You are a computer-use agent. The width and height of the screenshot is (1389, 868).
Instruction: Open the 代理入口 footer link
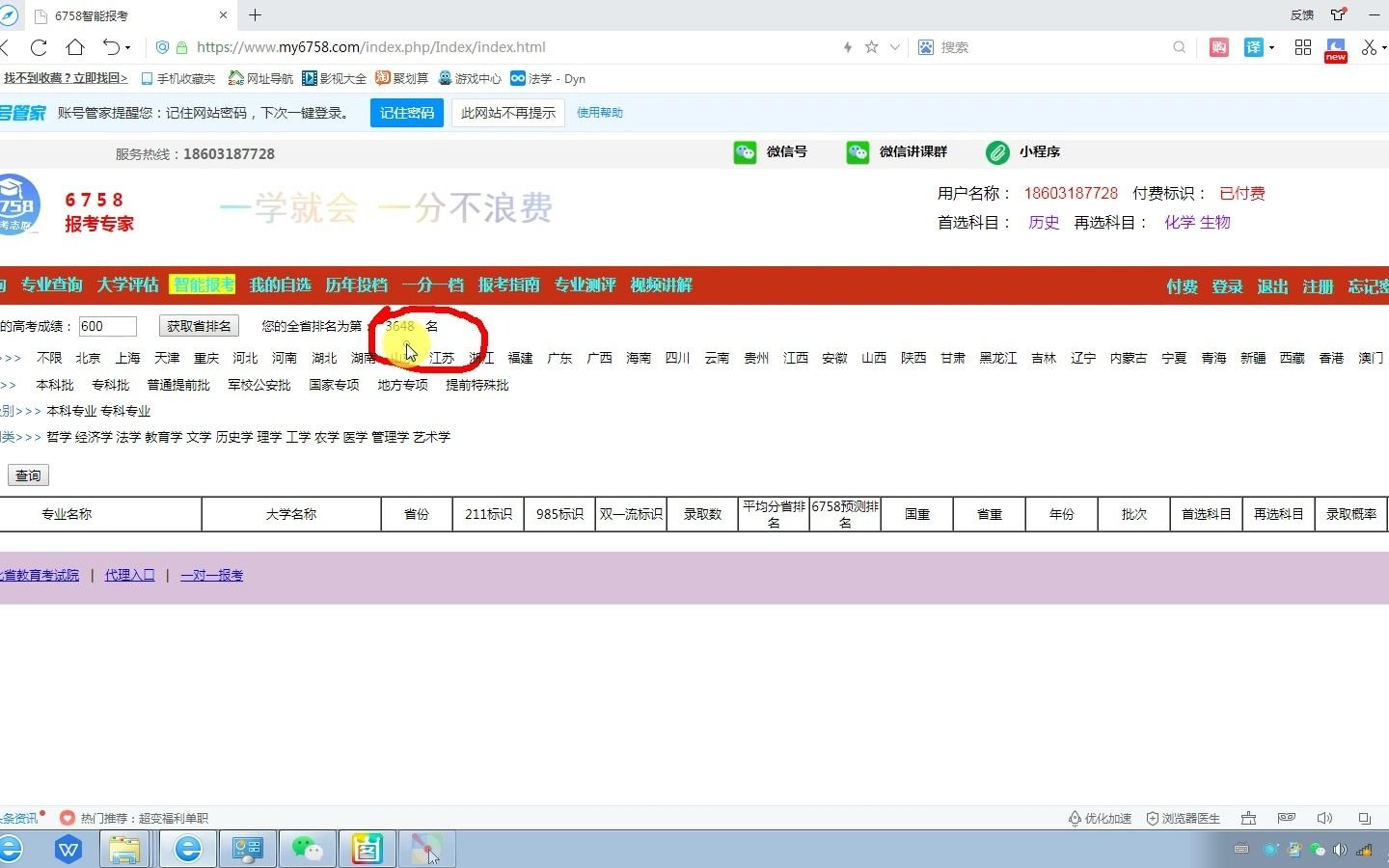click(x=129, y=575)
